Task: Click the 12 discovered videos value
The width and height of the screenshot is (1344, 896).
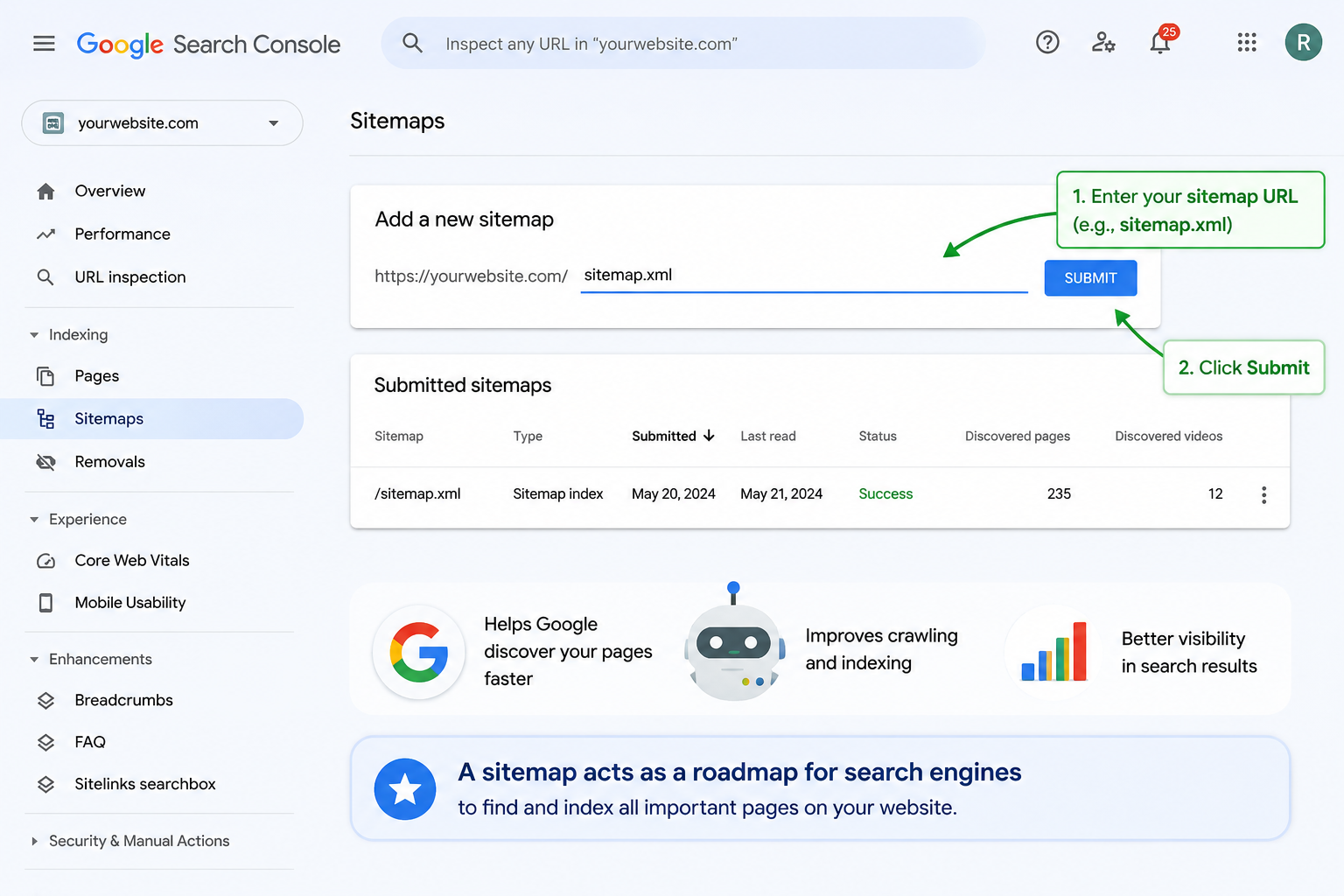Action: pyautogui.click(x=1215, y=494)
